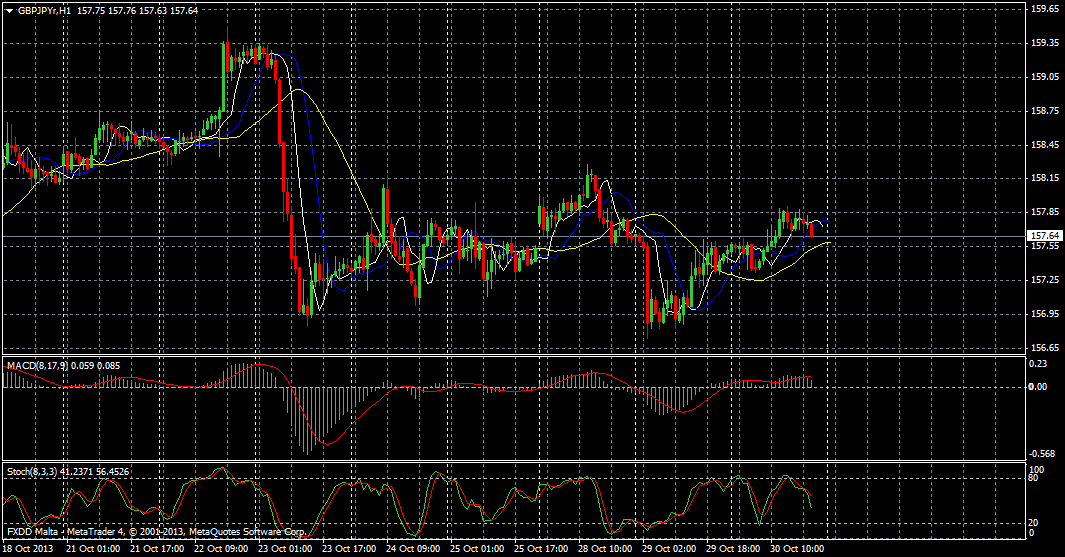Image resolution: width=1065 pixels, height=557 pixels.
Task: Click the 22 Oct 09:00 time label
Action: coord(221,548)
